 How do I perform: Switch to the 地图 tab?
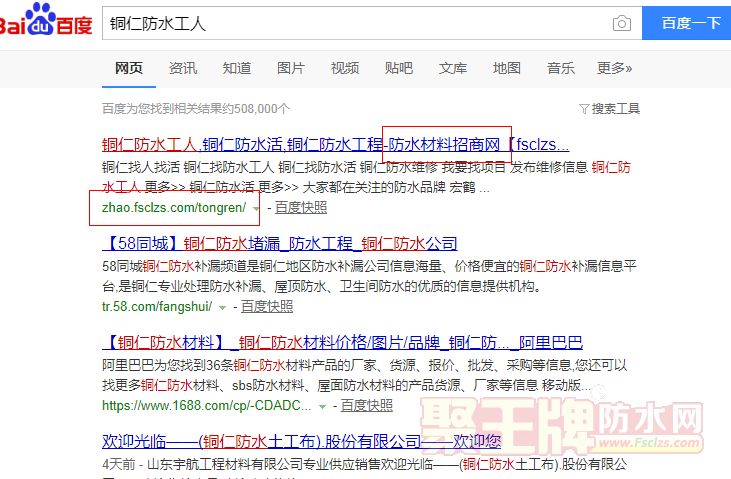tap(507, 68)
